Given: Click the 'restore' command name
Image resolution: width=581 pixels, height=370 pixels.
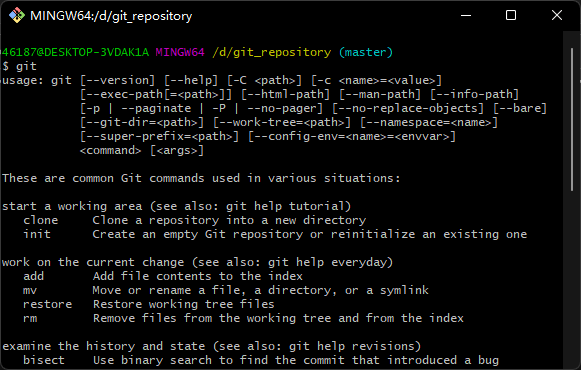Looking at the screenshot, I should point(47,304).
